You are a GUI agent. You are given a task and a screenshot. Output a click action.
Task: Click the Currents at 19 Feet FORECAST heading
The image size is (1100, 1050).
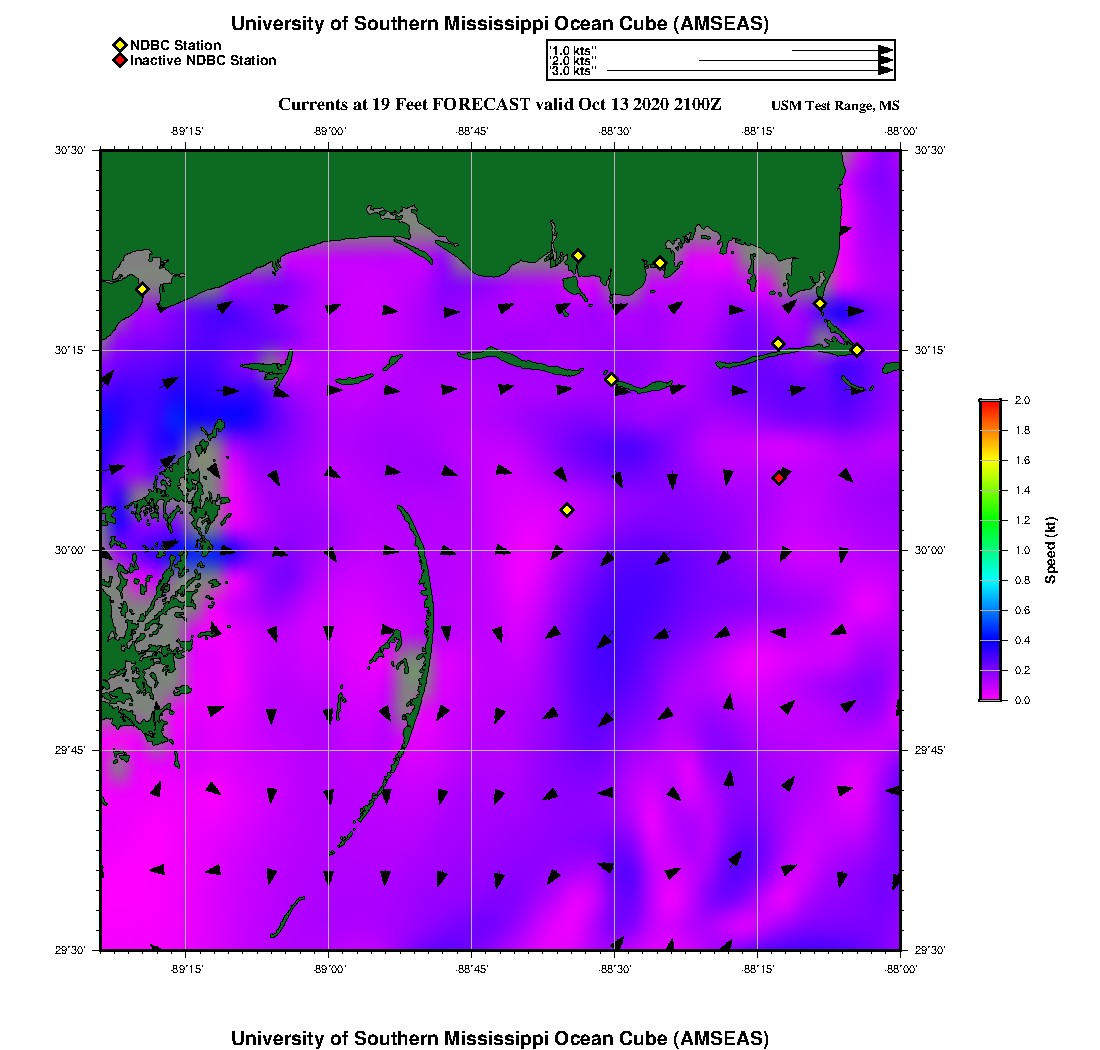(499, 105)
